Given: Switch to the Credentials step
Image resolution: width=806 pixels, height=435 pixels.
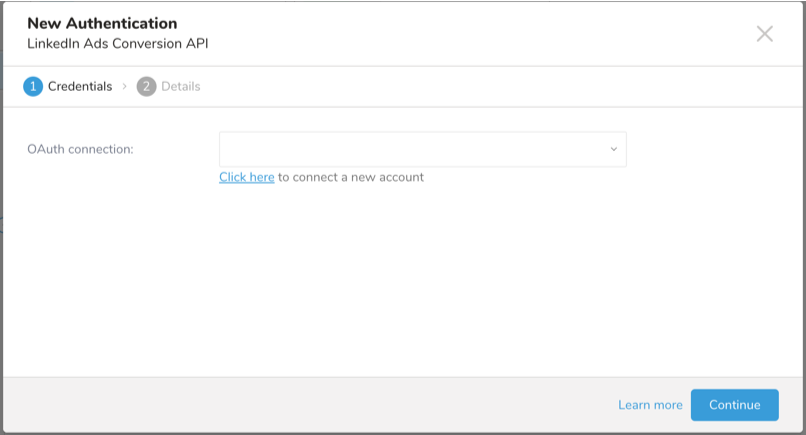Looking at the screenshot, I should 80,87.
